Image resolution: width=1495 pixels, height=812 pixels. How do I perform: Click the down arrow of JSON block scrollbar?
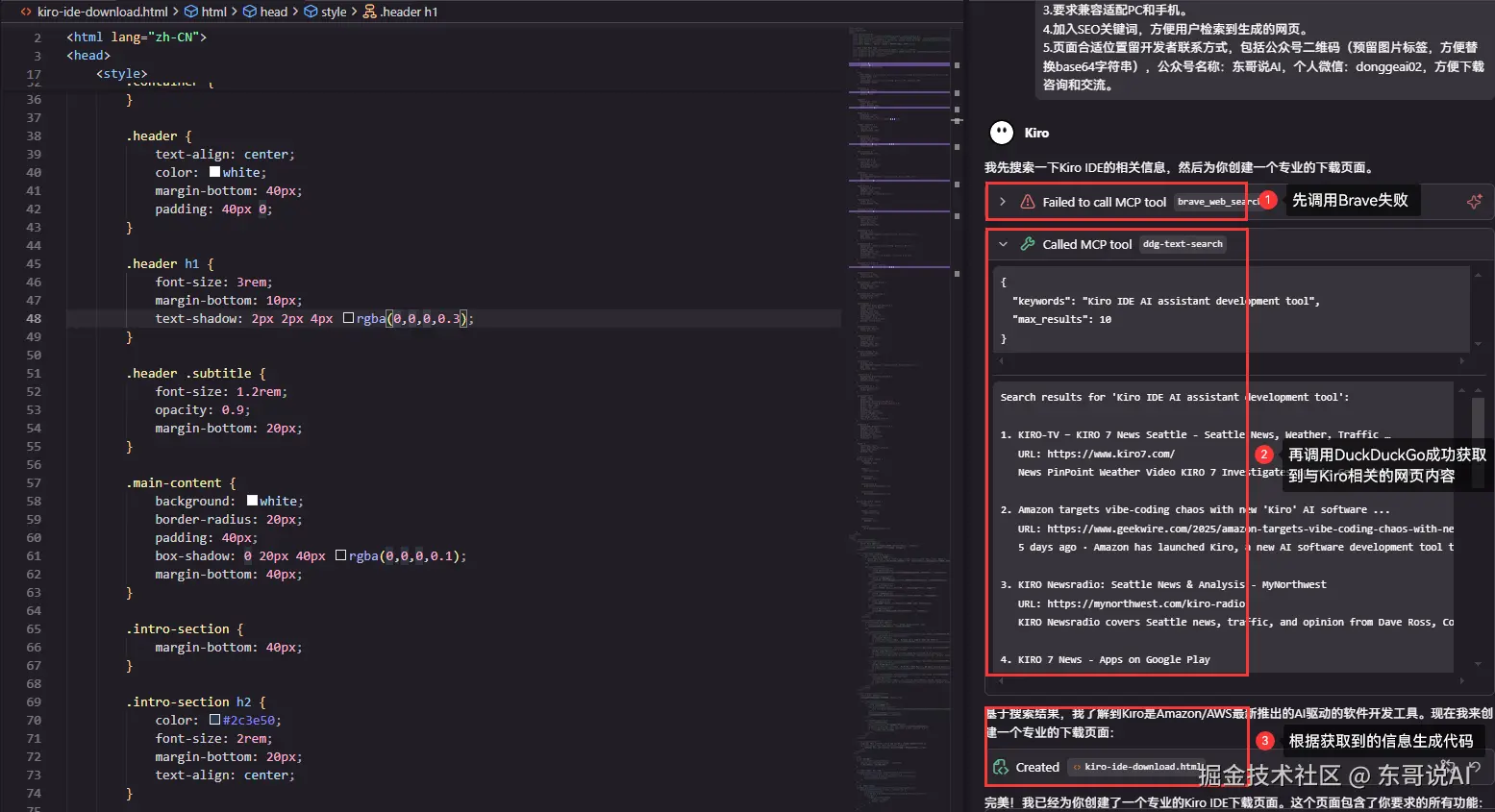click(x=1477, y=343)
